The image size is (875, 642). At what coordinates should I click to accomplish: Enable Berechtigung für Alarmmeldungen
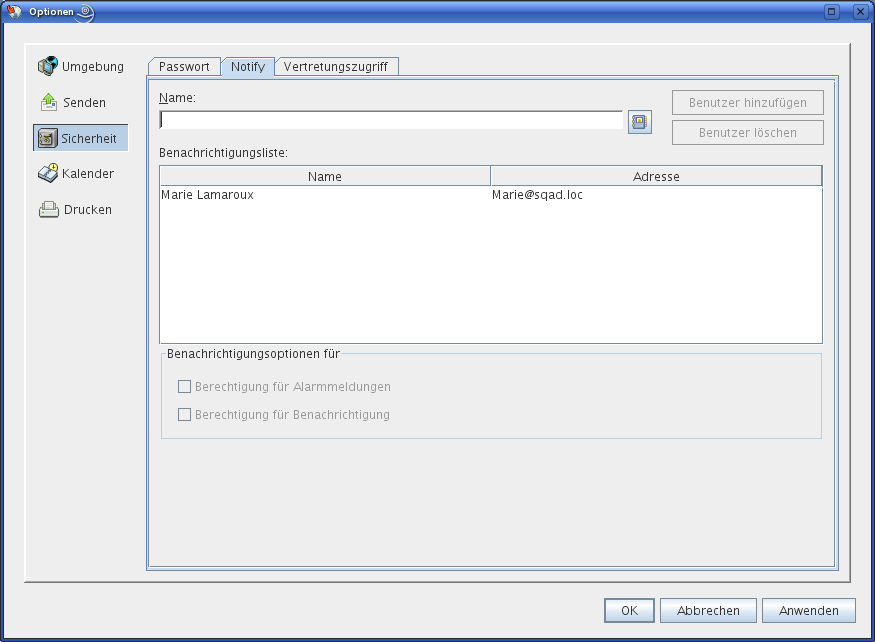point(184,386)
